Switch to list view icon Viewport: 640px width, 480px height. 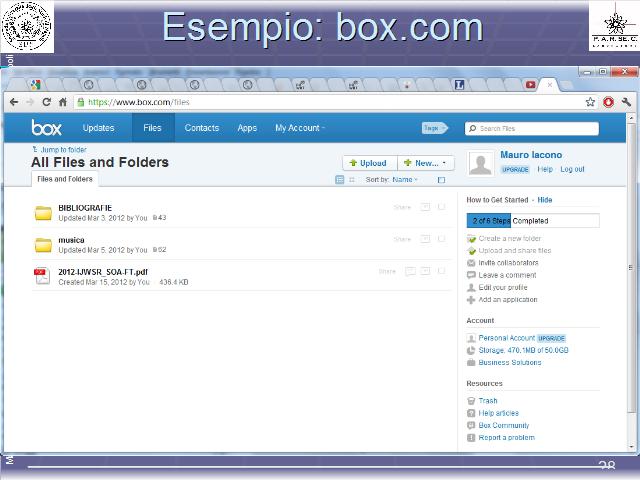click(340, 180)
